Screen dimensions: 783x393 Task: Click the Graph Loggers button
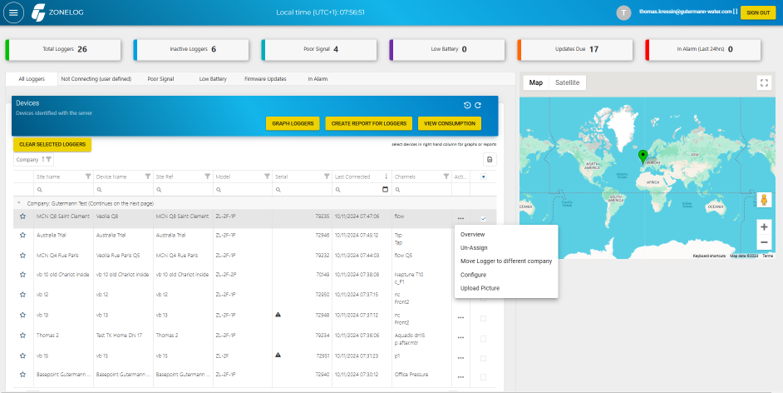pyautogui.click(x=293, y=123)
